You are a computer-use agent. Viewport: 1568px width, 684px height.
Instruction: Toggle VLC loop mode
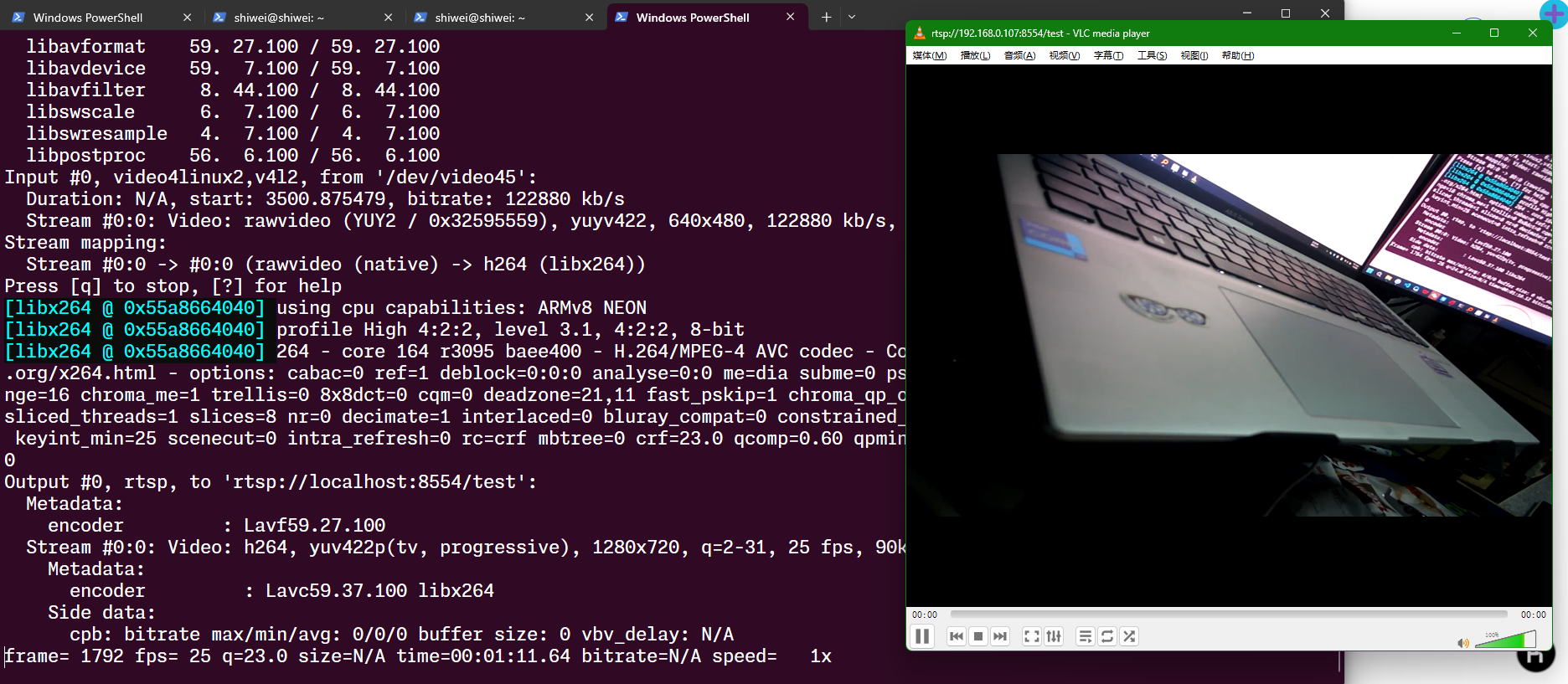click(x=1107, y=636)
